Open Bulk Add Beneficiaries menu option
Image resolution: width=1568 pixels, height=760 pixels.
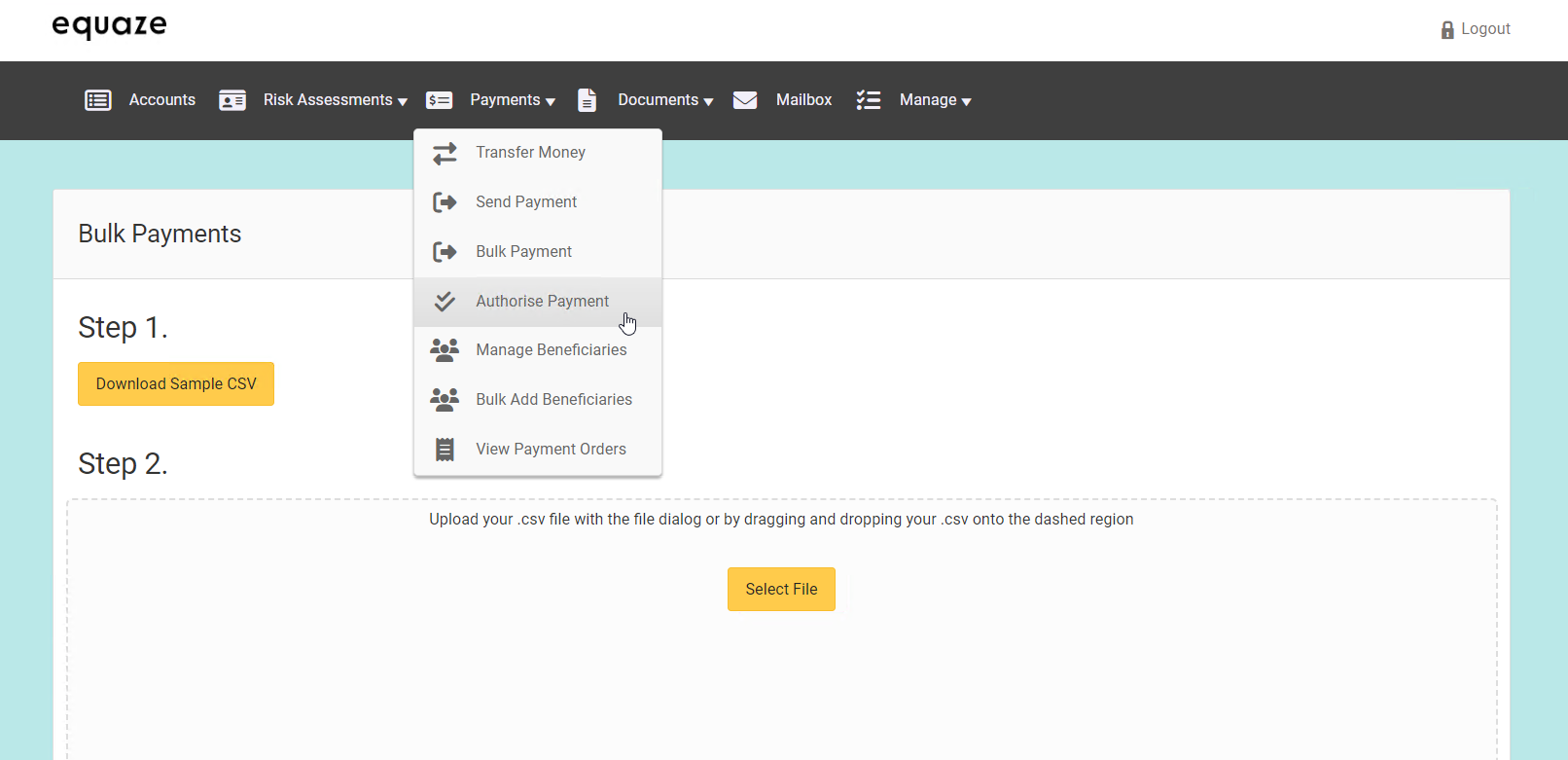553,400
